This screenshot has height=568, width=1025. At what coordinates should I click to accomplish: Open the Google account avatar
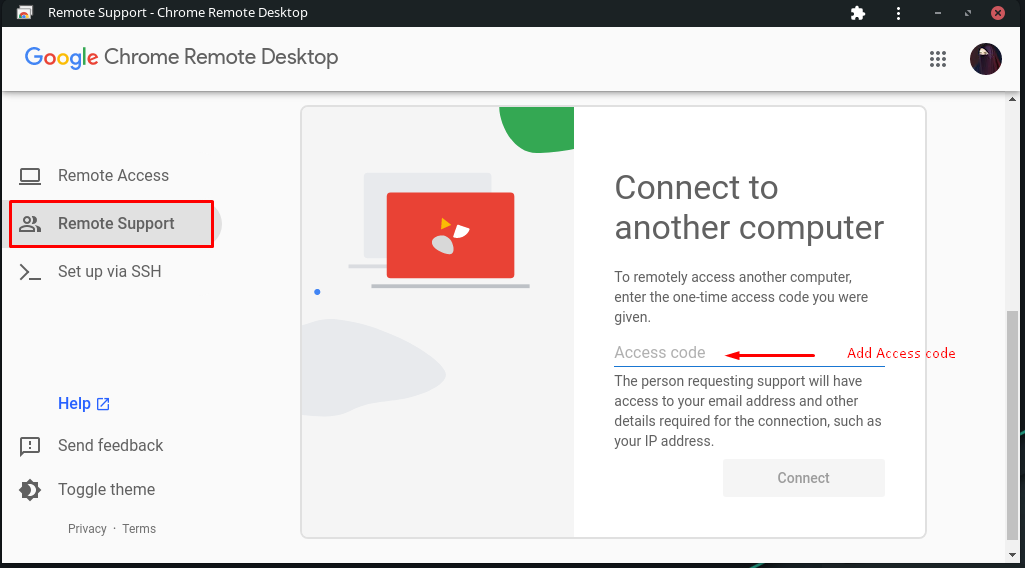986,59
